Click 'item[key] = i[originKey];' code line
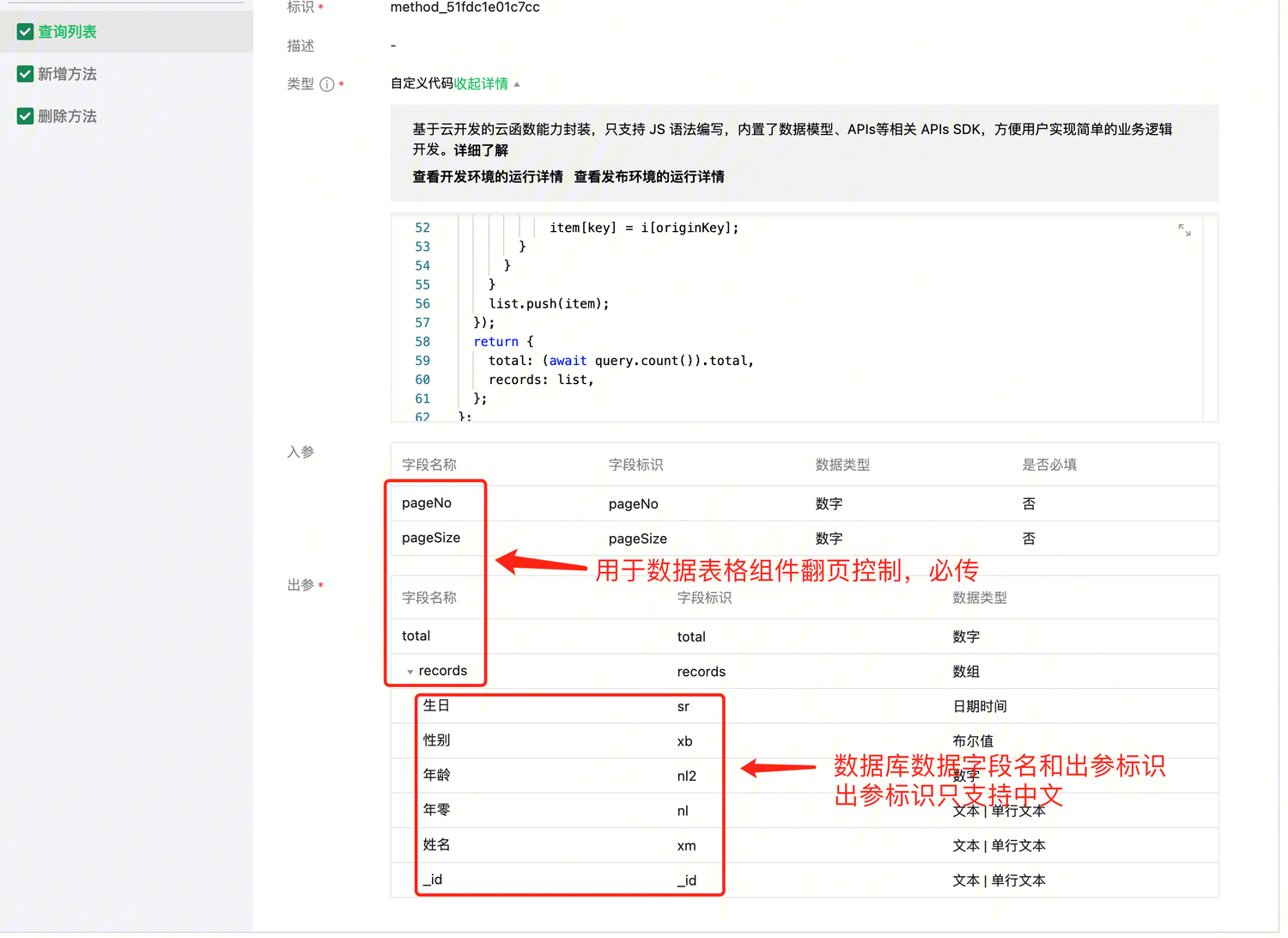1288x938 pixels. (644, 228)
